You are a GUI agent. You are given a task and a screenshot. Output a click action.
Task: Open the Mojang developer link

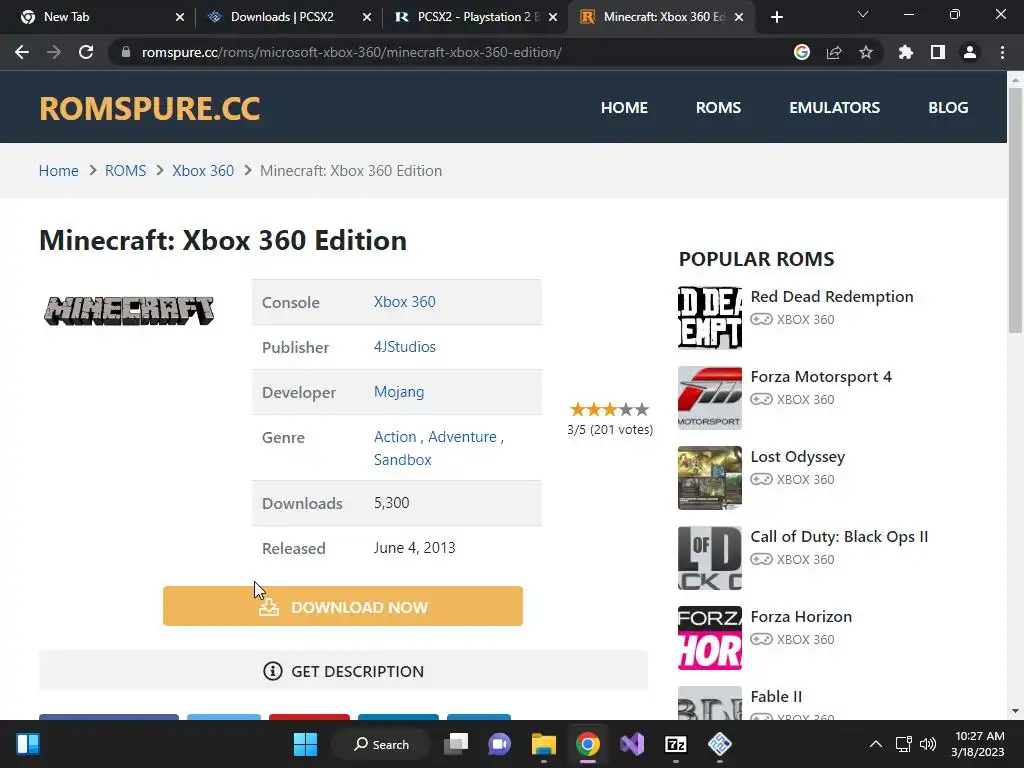coord(399,392)
